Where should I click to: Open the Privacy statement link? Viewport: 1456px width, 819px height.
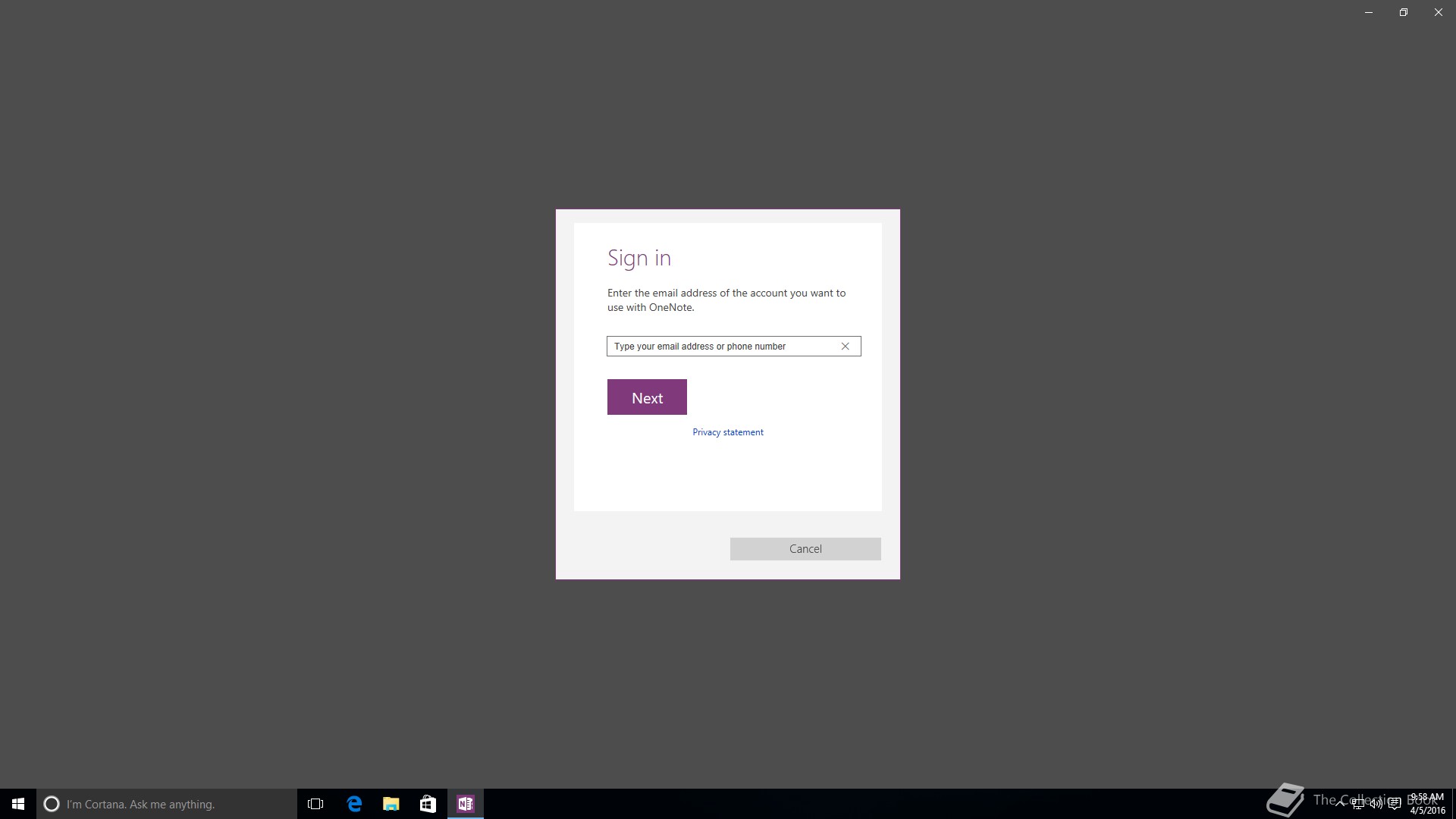pos(728,432)
